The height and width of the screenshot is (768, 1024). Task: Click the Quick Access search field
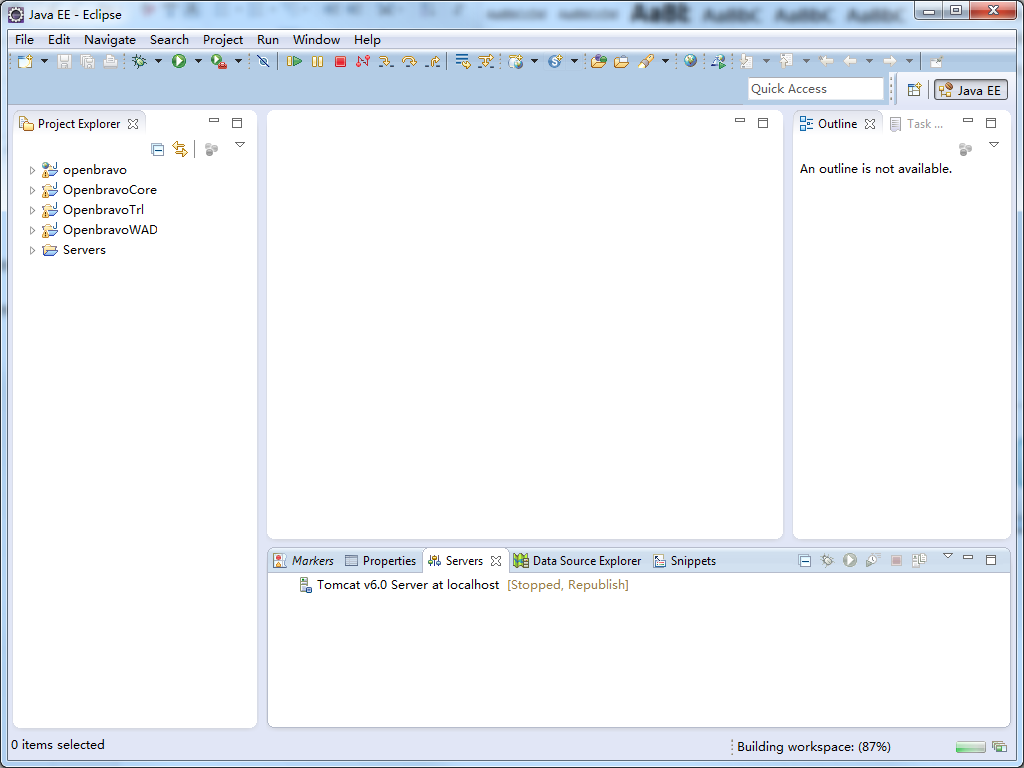pos(815,89)
